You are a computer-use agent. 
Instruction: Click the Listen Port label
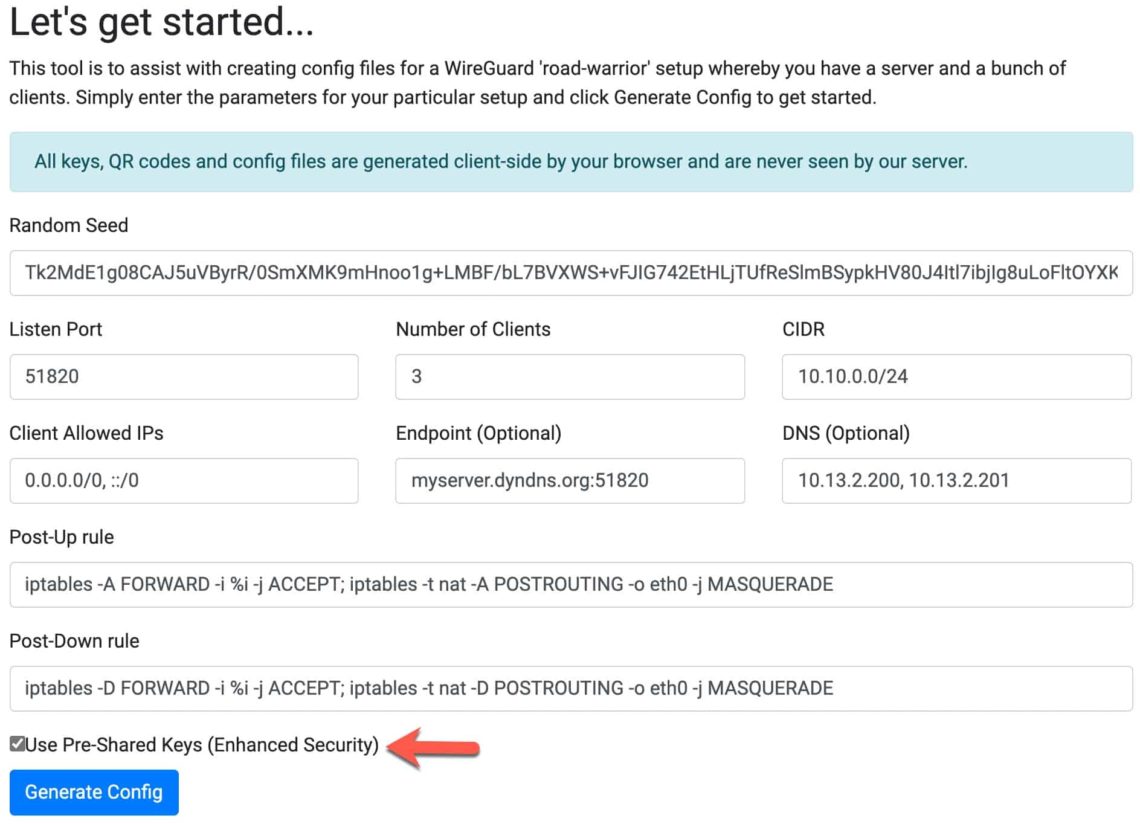57,329
